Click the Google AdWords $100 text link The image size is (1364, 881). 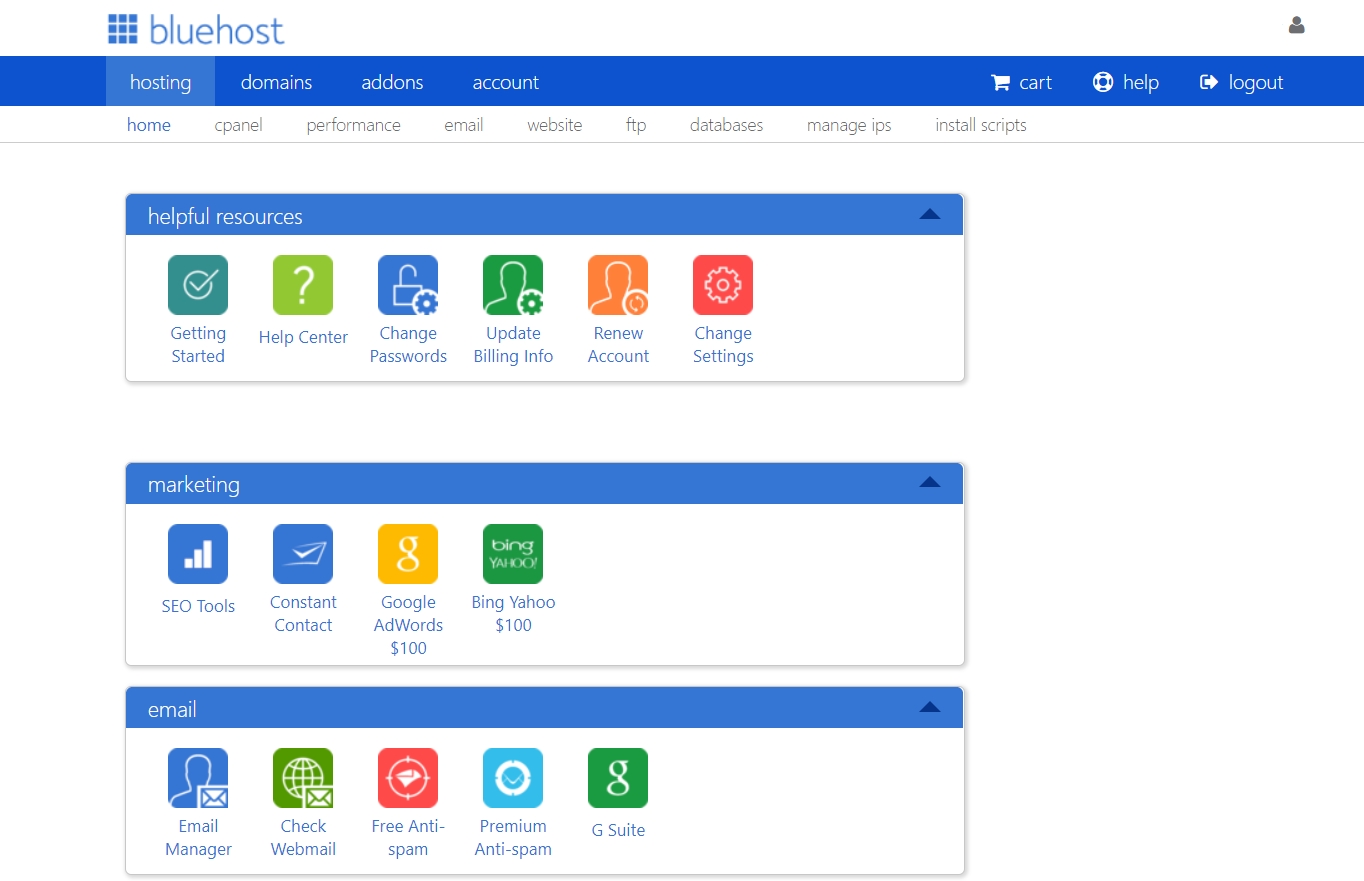(408, 625)
